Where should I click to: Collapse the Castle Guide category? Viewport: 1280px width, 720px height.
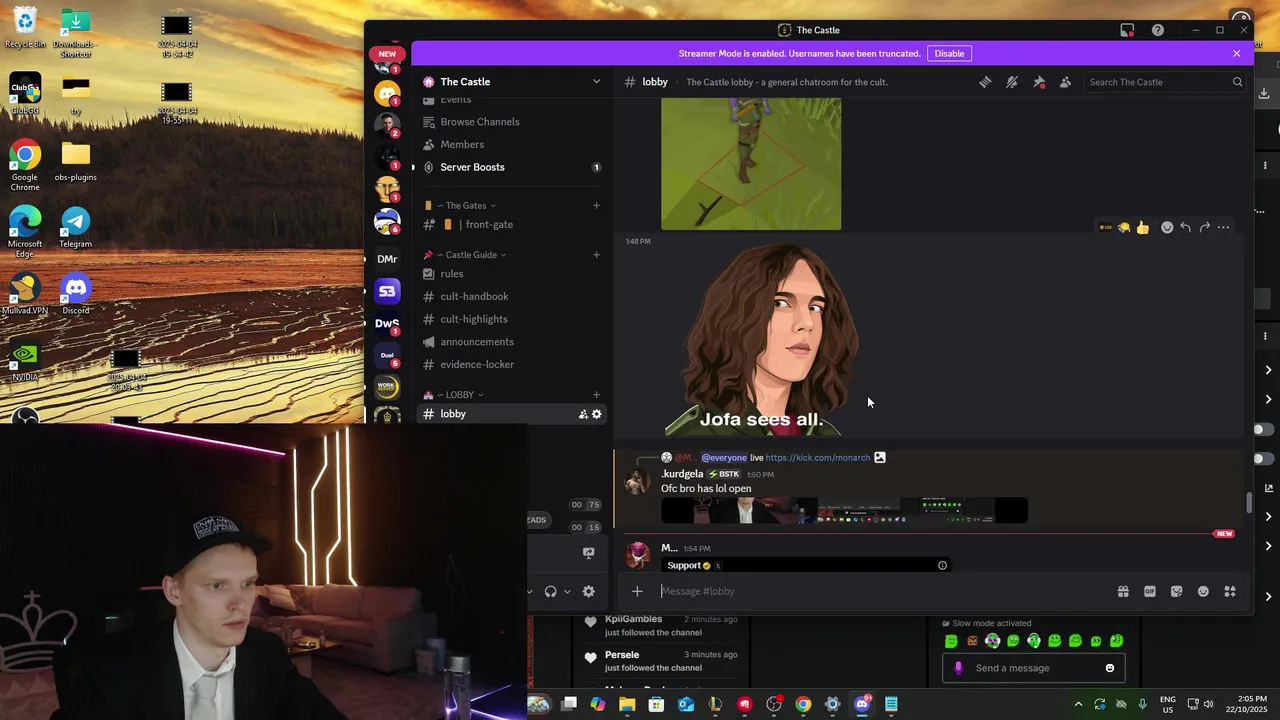471,255
